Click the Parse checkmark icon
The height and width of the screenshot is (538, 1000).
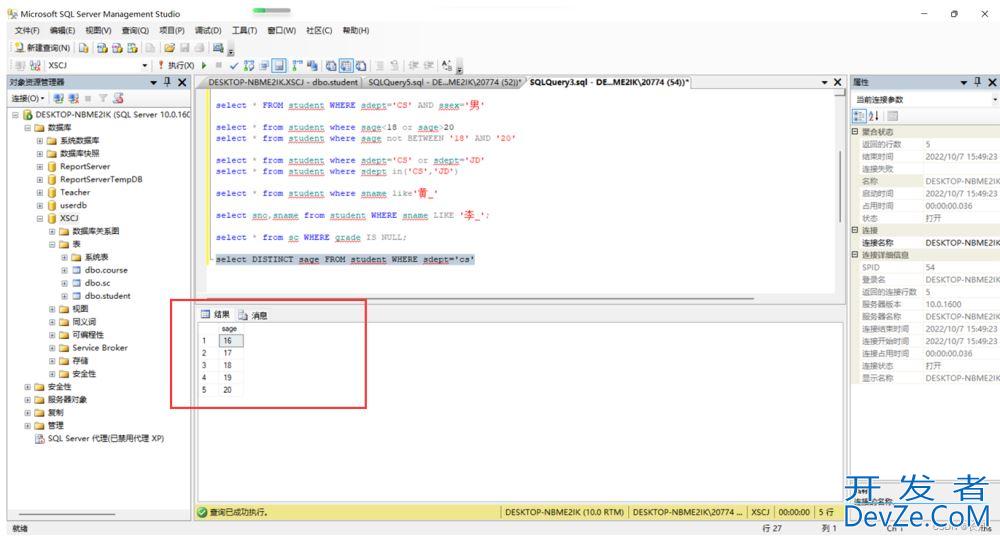[234, 65]
